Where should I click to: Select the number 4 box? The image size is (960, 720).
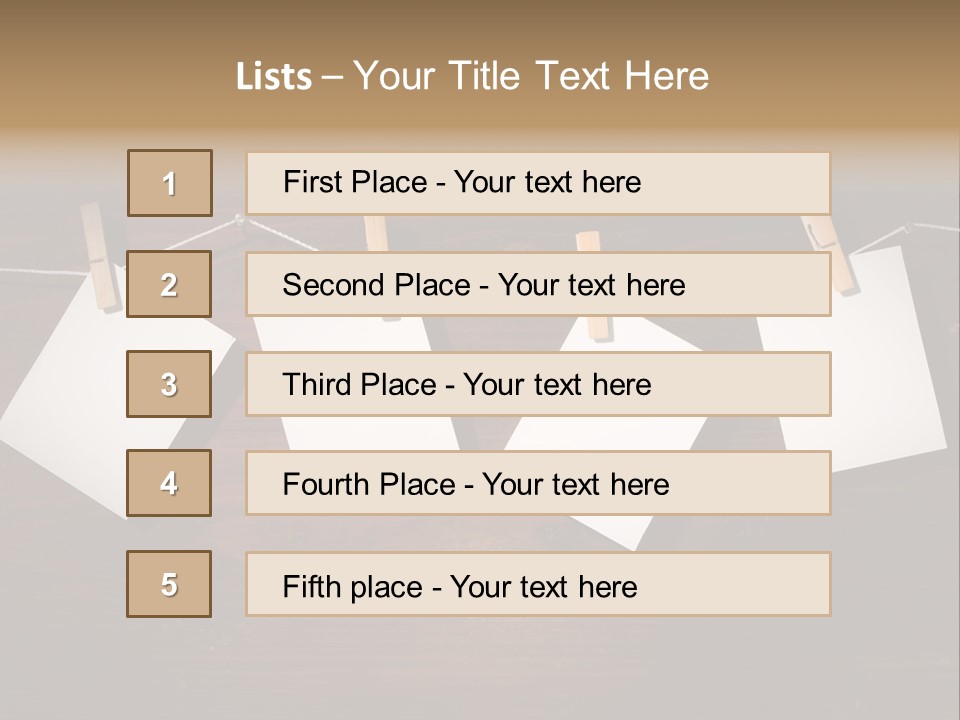tap(170, 483)
